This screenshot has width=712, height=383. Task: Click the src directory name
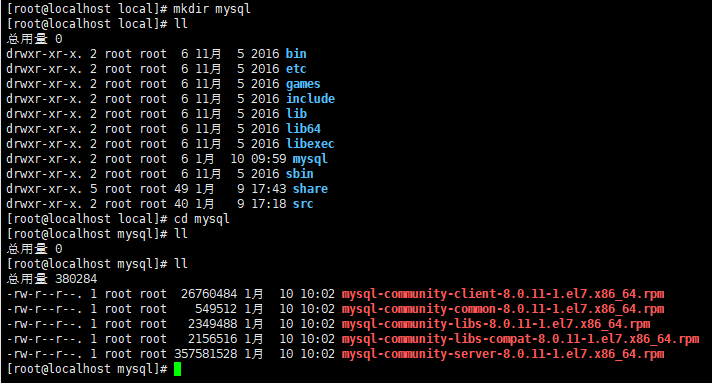[303, 204]
